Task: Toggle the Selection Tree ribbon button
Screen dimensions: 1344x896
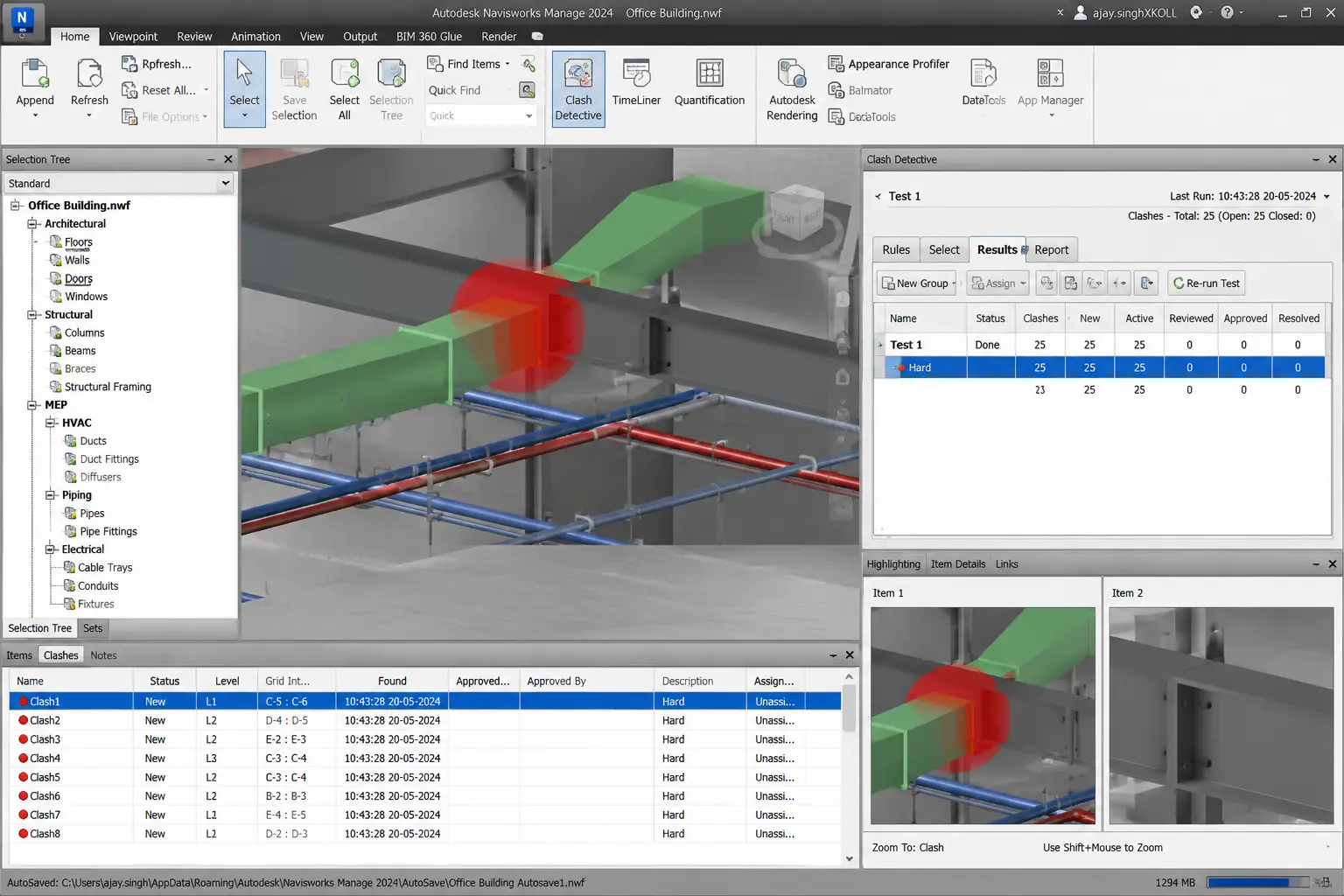Action: coord(391,89)
